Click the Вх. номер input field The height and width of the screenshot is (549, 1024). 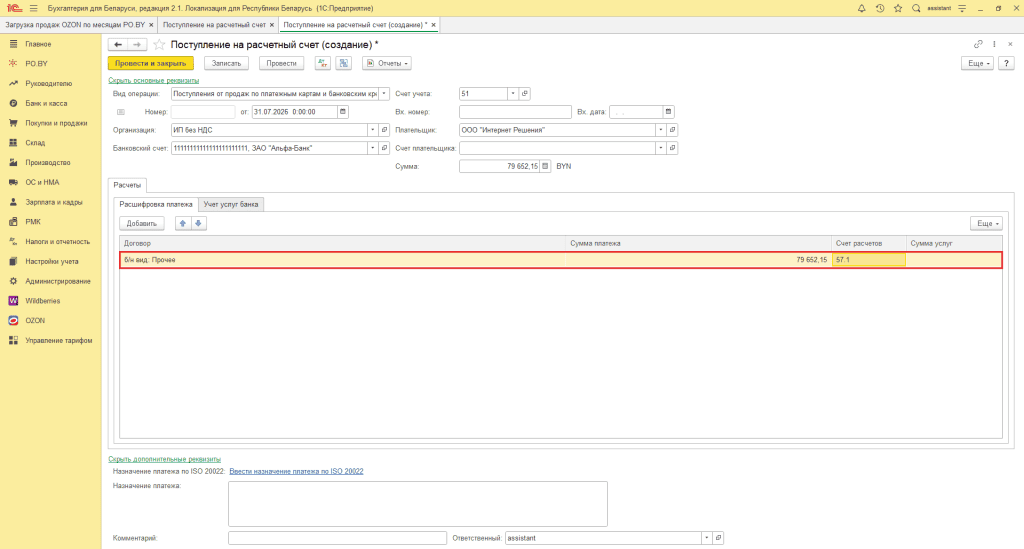point(515,112)
